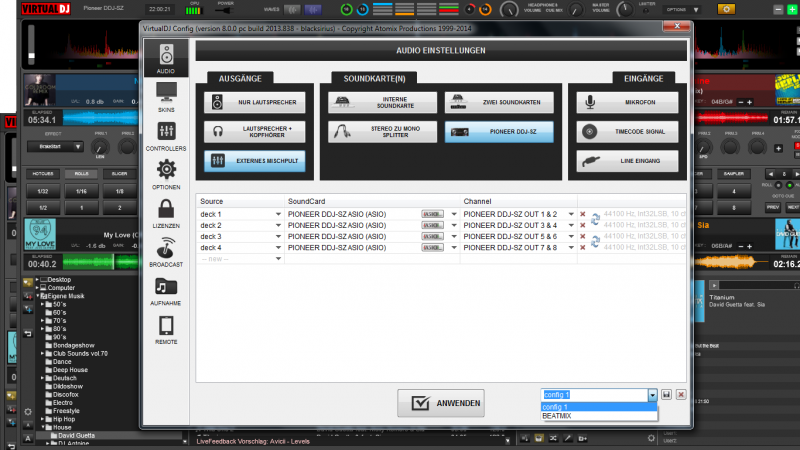
Task: Click the config name input field
Action: click(x=594, y=395)
